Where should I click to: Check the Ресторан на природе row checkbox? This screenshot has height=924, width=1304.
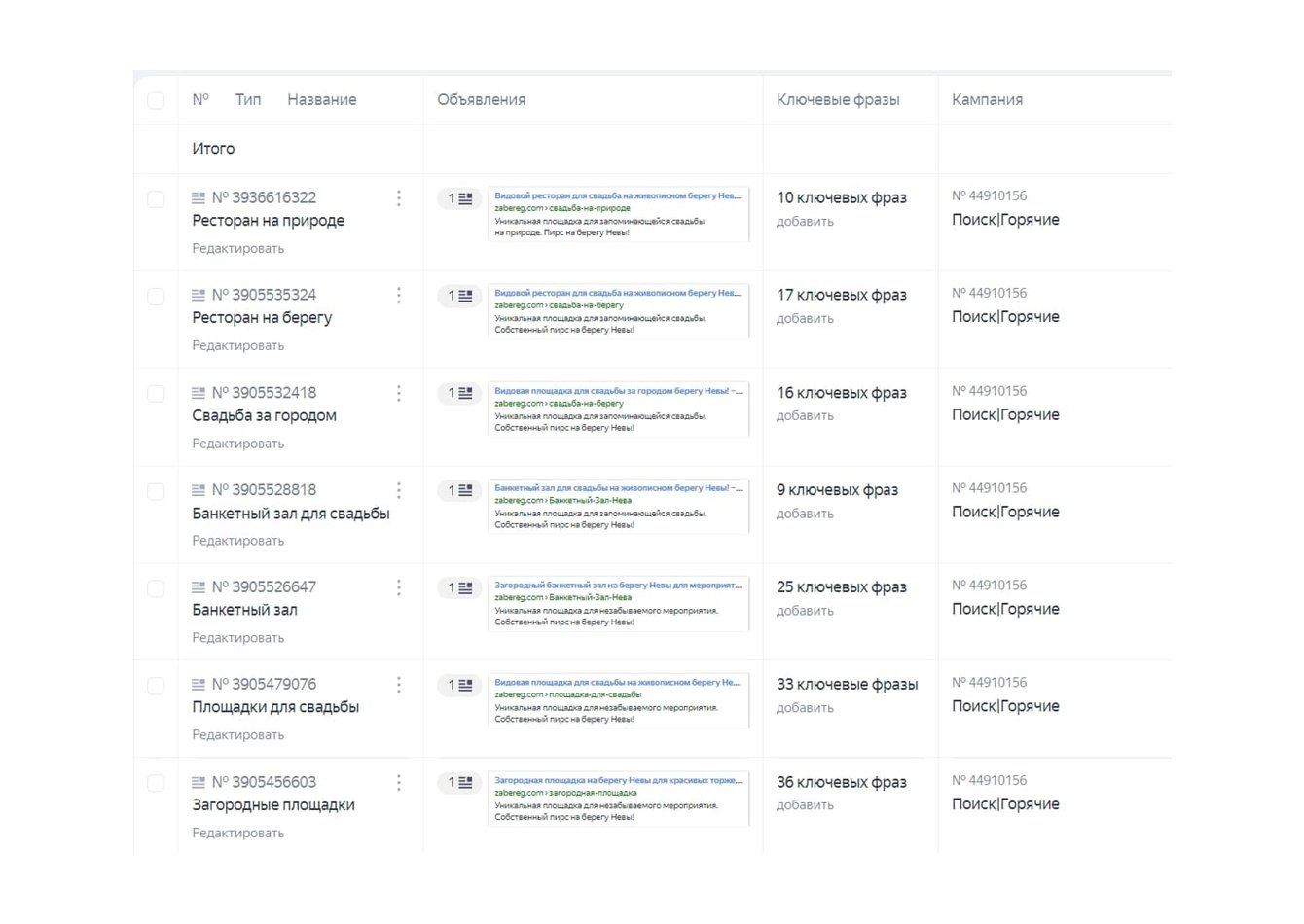coord(156,199)
